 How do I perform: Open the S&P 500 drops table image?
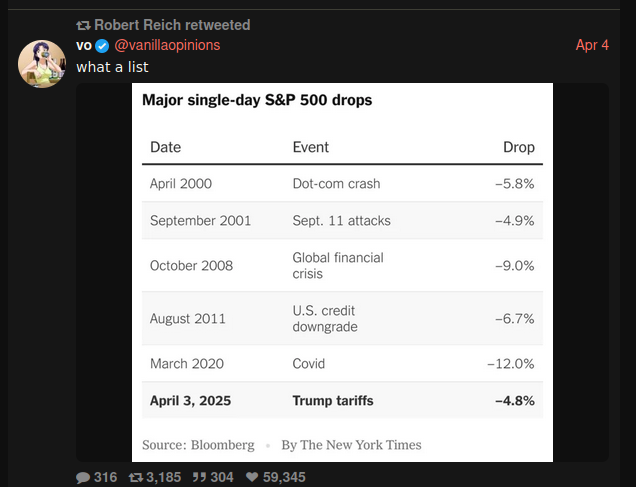[342, 272]
